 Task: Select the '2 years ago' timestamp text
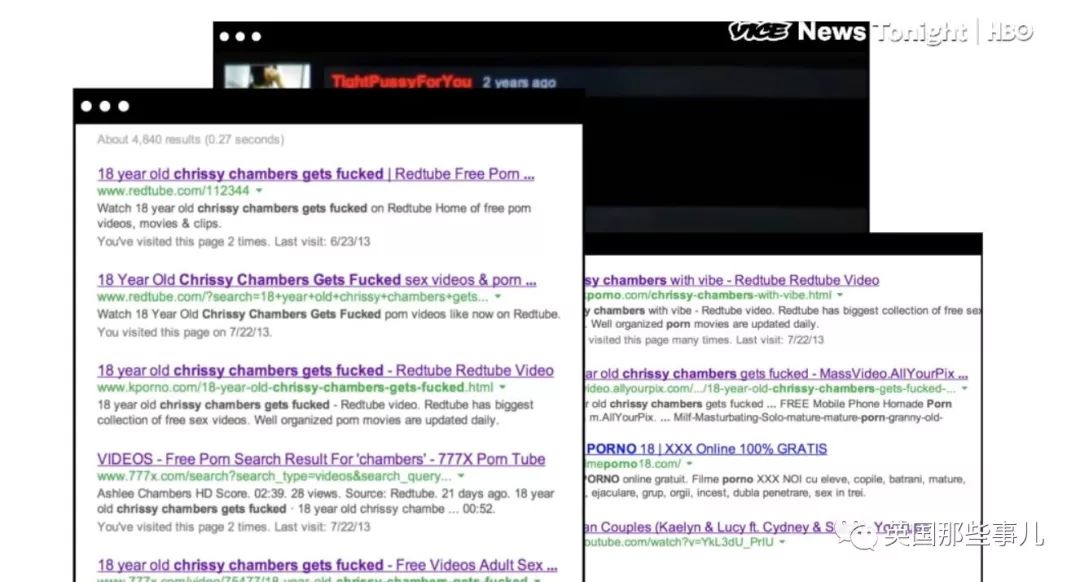(x=519, y=83)
